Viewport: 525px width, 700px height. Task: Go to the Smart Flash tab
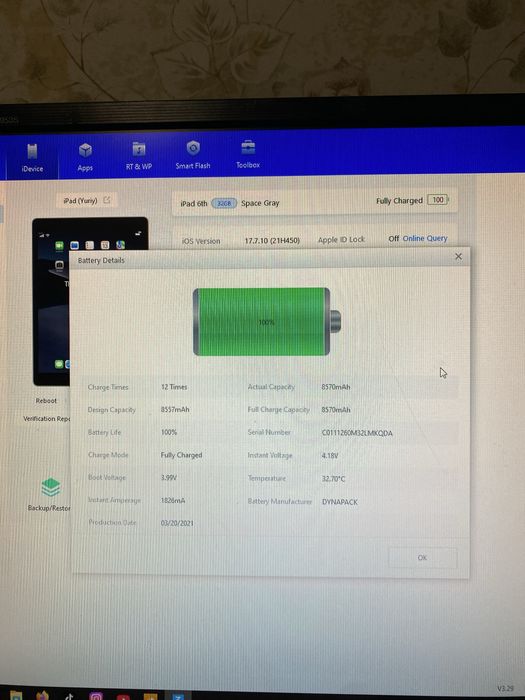pos(193,155)
